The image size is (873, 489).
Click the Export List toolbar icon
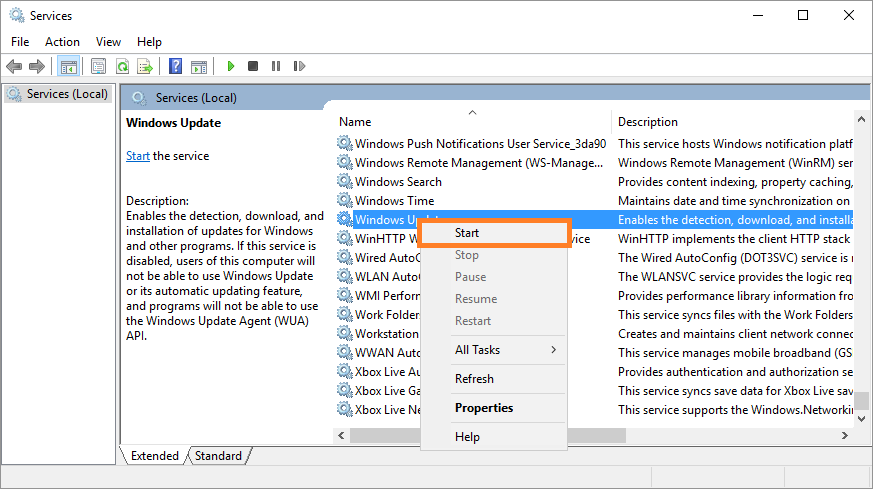coord(145,66)
